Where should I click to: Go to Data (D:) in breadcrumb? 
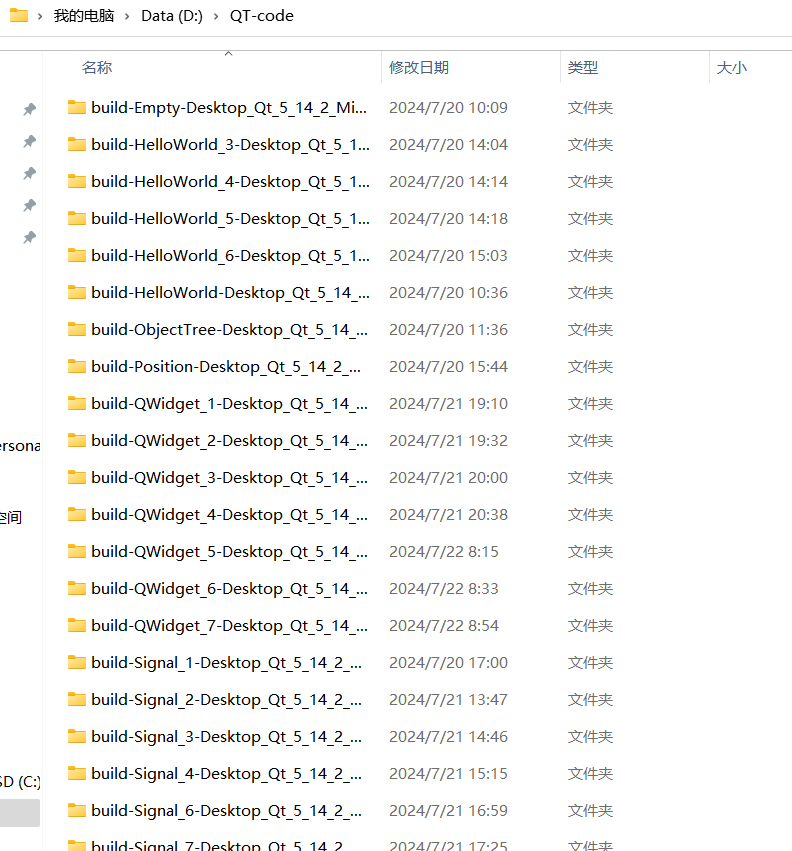click(172, 16)
